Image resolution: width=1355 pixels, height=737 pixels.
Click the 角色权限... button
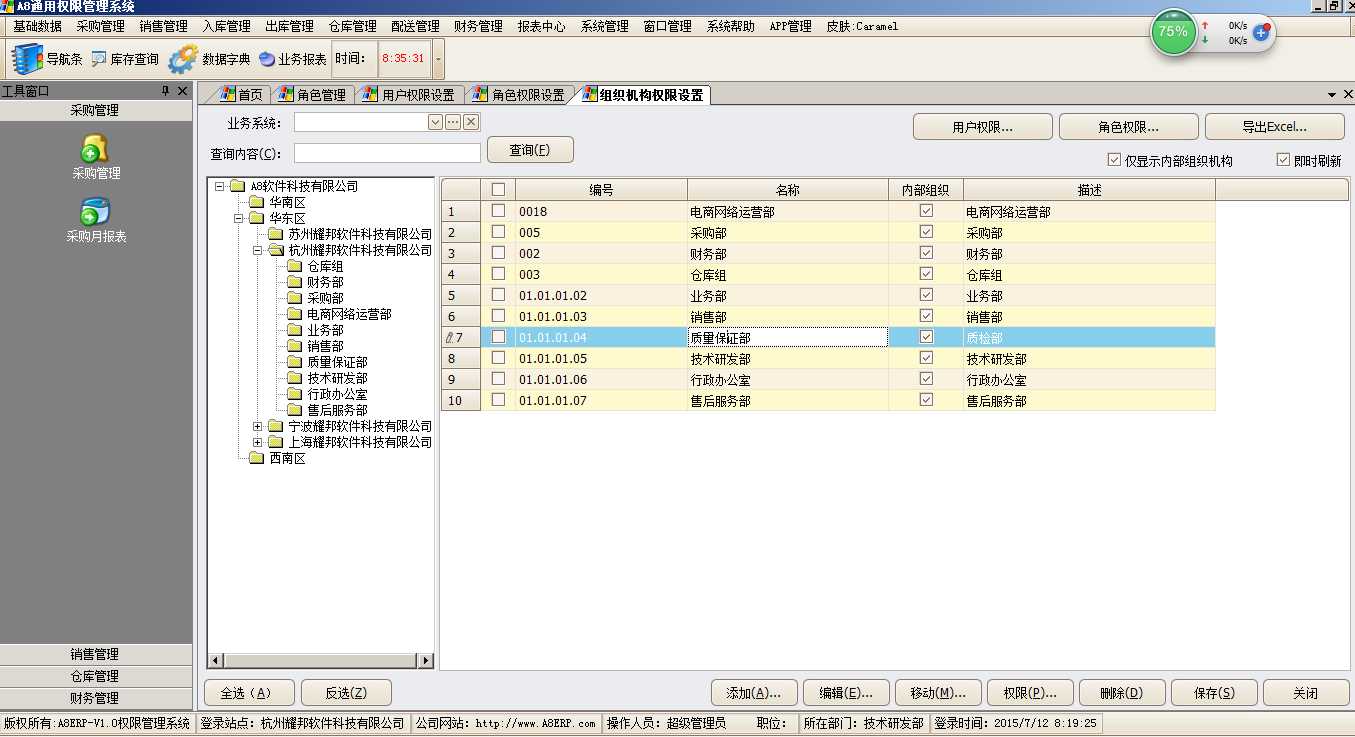point(1128,127)
